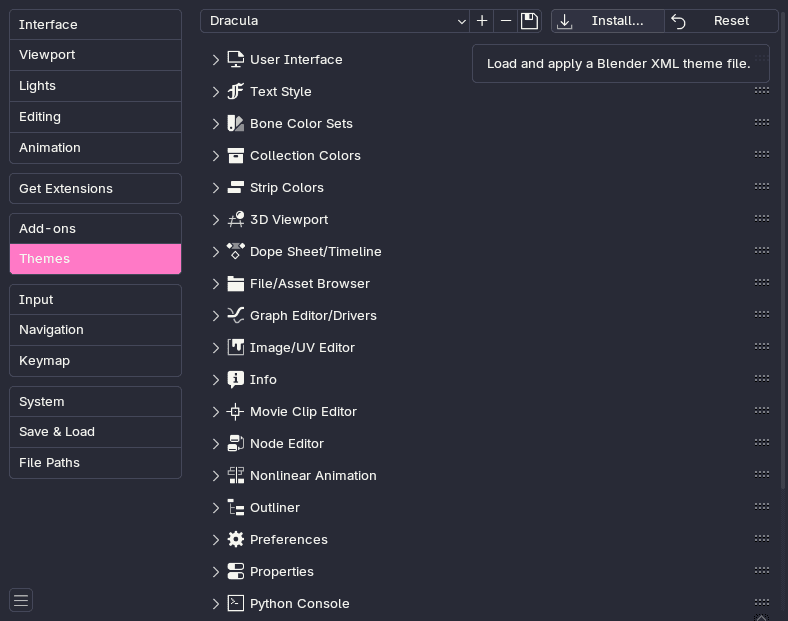Select the Get Extensions category

coord(95,189)
